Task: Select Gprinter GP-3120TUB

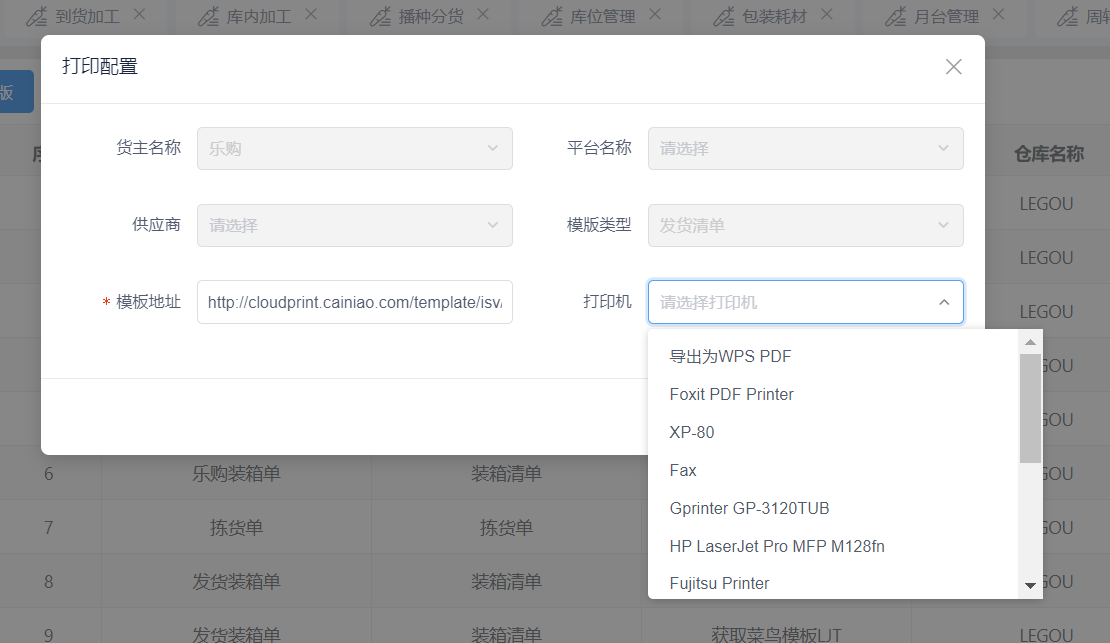Action: click(833, 508)
